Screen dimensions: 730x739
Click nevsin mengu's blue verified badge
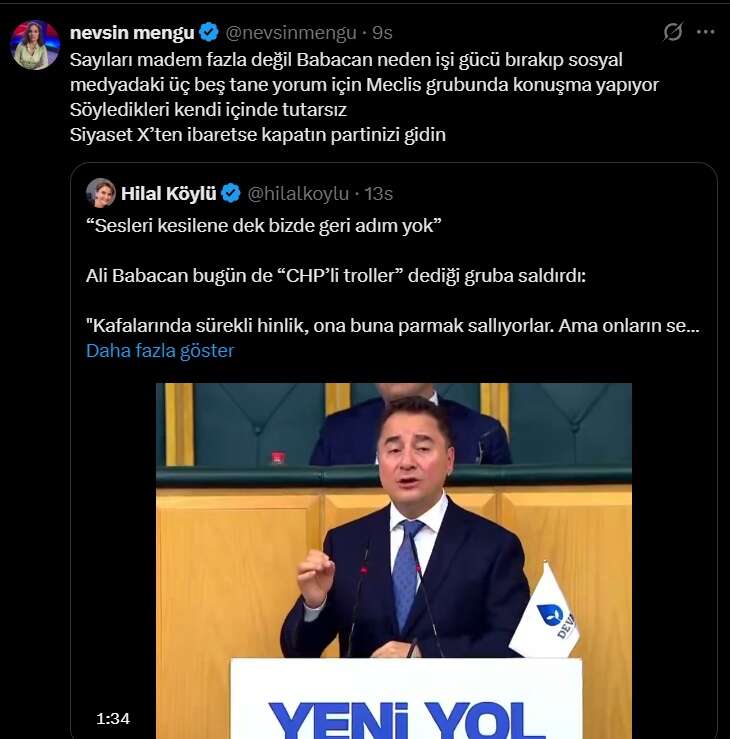207,32
